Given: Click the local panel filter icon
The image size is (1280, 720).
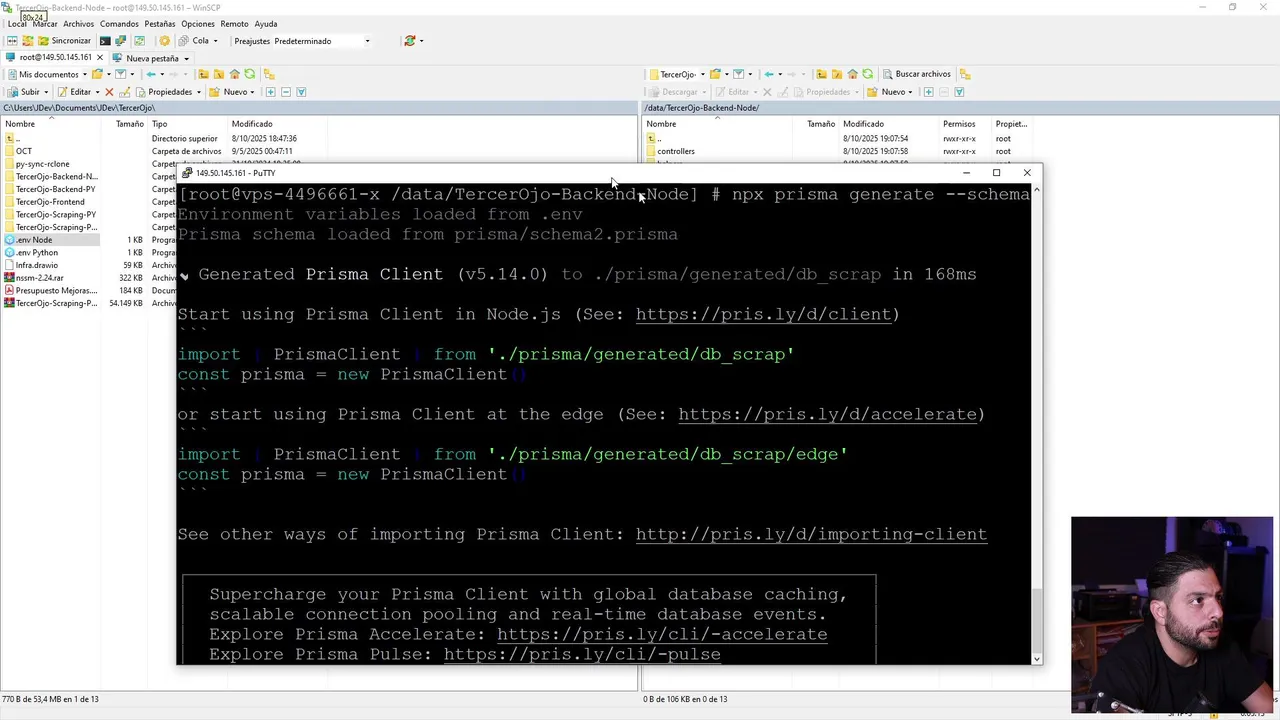Looking at the screenshot, I should 120,74.
